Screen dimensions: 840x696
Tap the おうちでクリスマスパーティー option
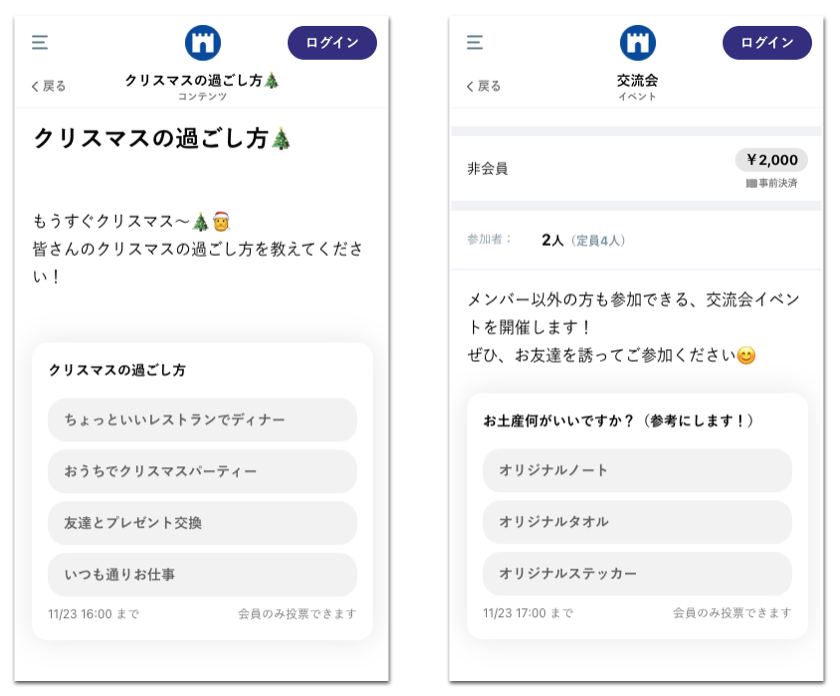tap(202, 471)
